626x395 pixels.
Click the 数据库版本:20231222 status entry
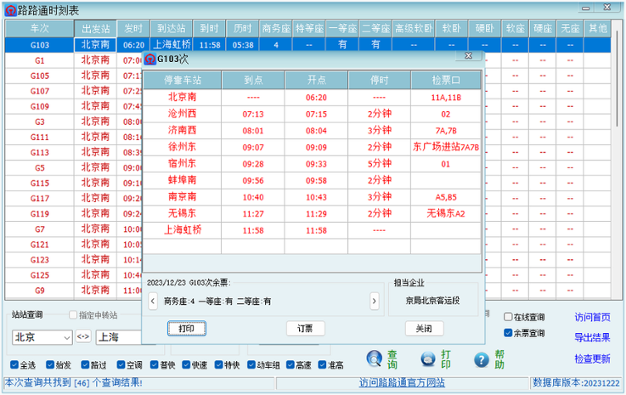point(576,383)
